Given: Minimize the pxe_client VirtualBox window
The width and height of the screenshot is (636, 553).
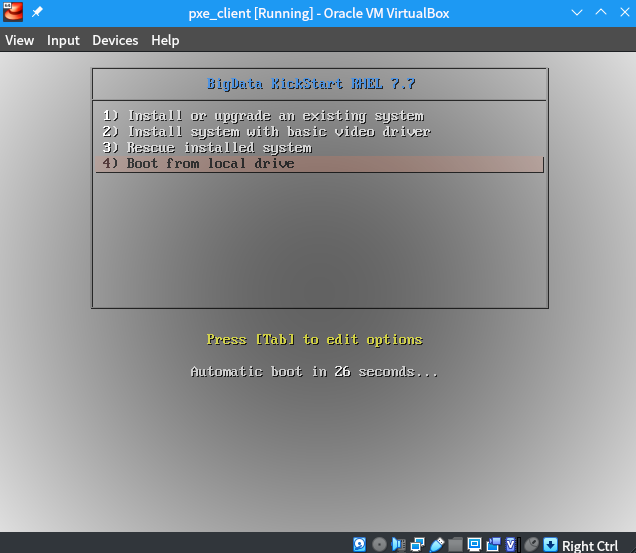Looking at the screenshot, I should 577,13.
